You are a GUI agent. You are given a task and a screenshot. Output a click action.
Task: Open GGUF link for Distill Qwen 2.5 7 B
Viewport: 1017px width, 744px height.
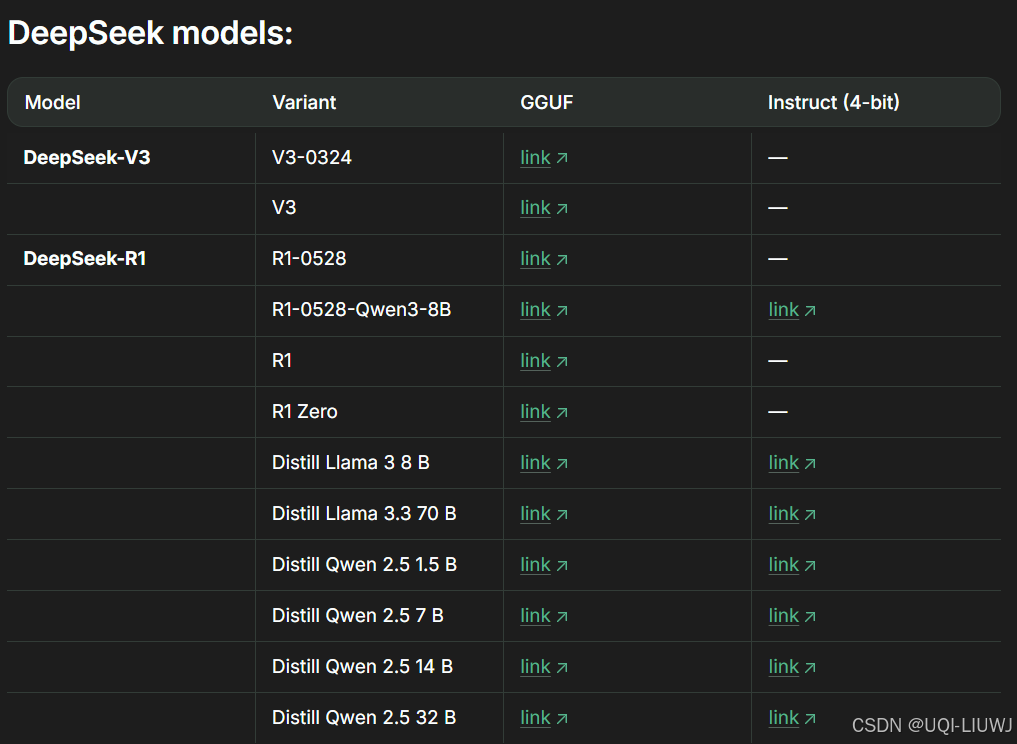coord(544,616)
